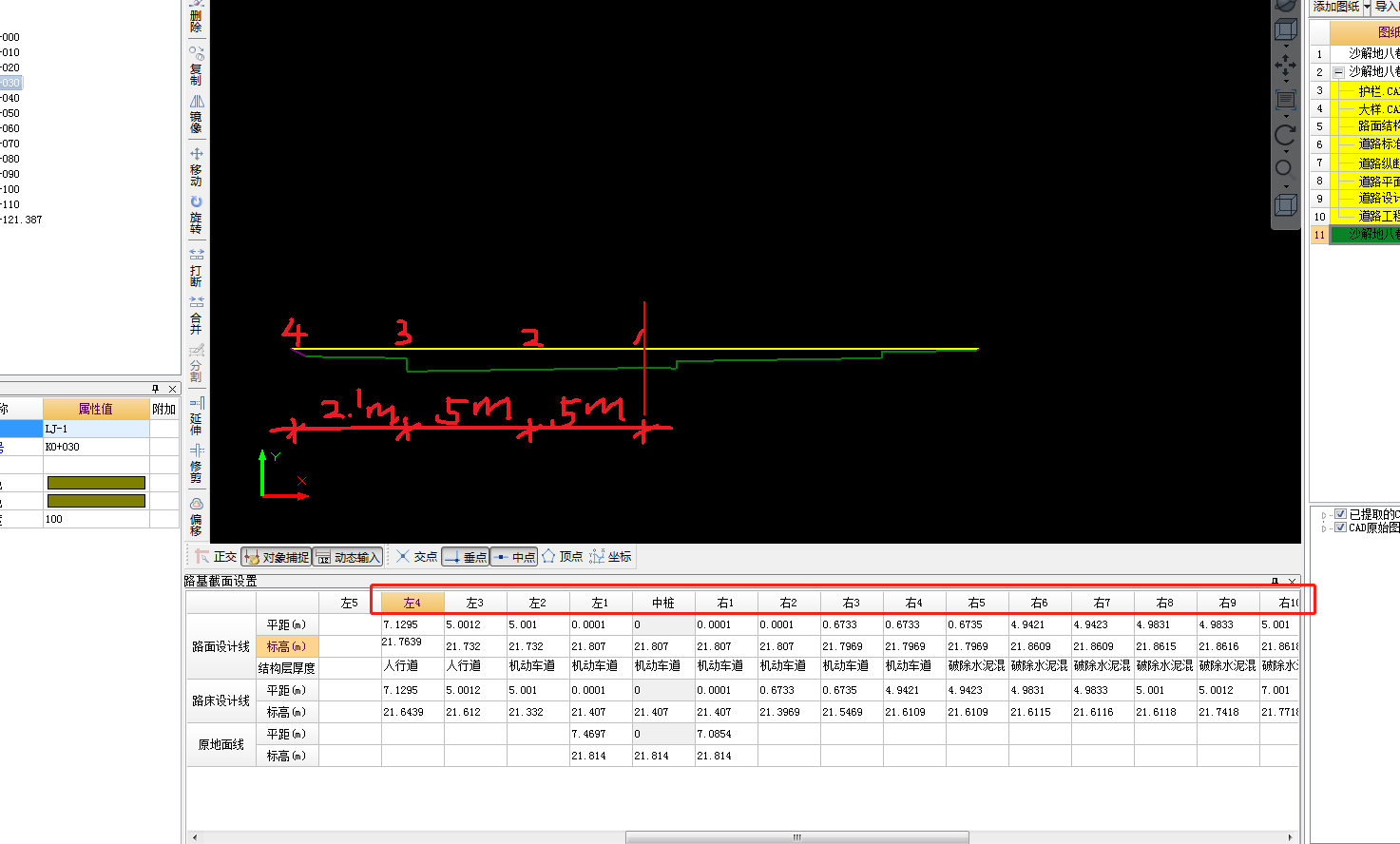Click the circular rotate view icon
The image size is (1400, 844).
pyautogui.click(x=1285, y=135)
